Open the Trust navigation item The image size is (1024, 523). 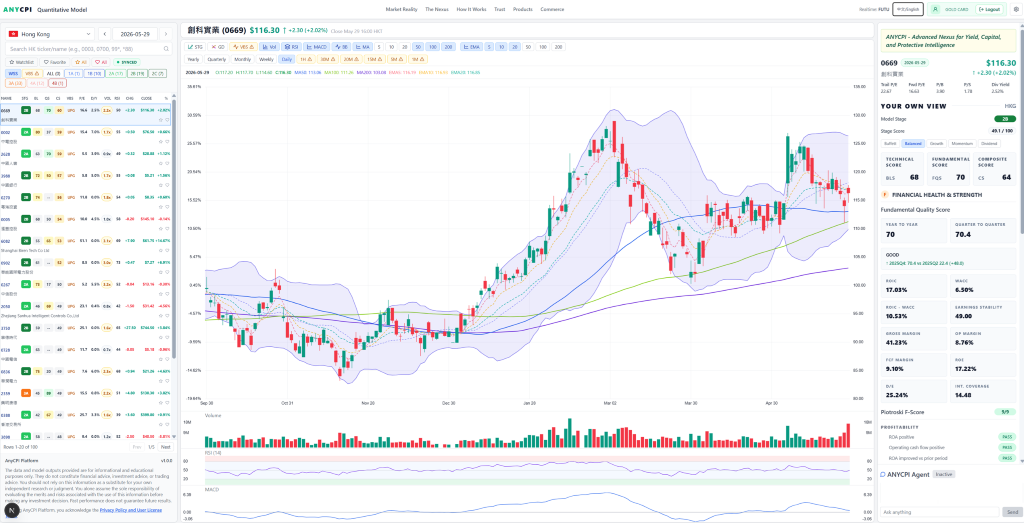500,9
